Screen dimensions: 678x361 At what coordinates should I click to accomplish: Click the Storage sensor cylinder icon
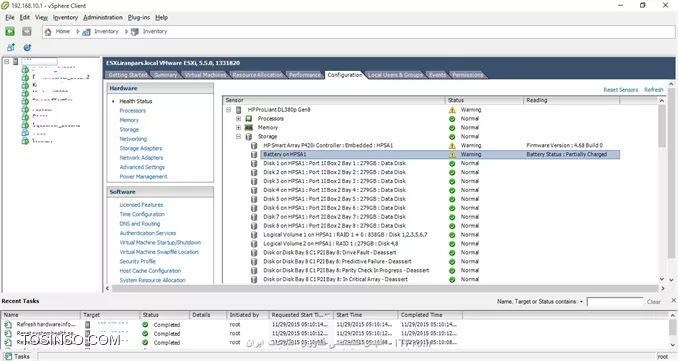tap(249, 137)
